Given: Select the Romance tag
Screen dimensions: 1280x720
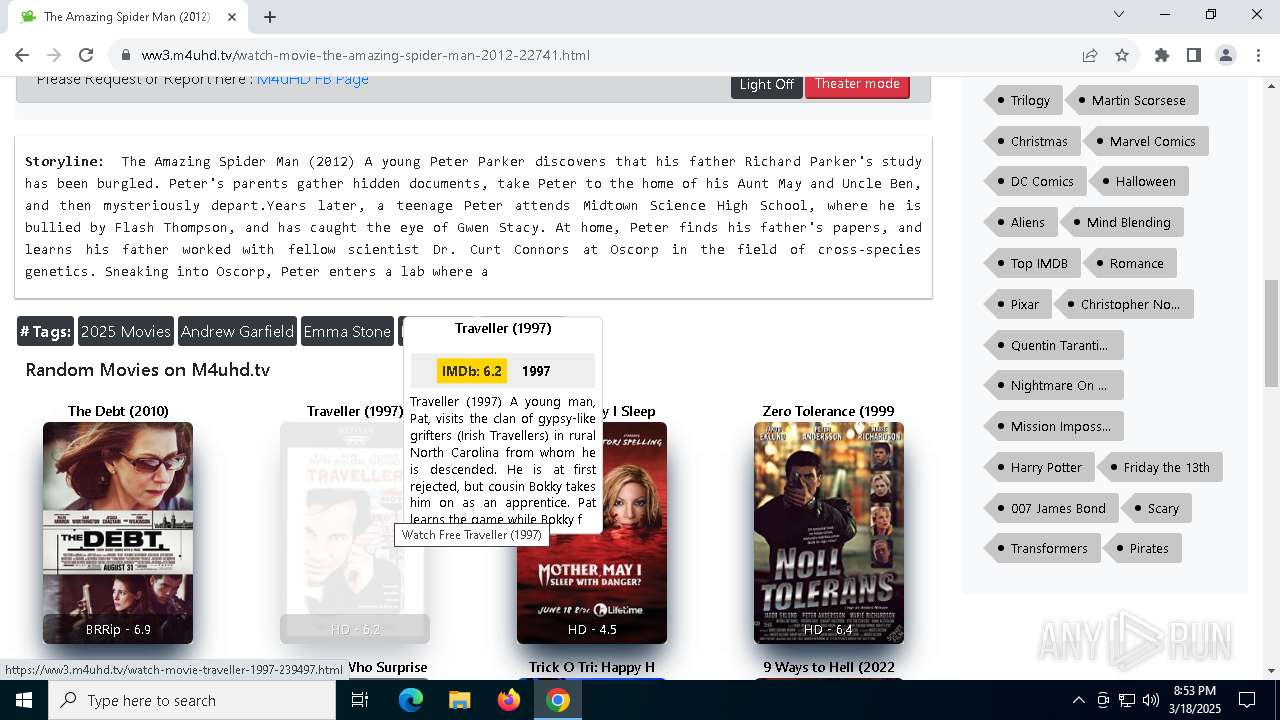Looking at the screenshot, I should [1130, 263].
